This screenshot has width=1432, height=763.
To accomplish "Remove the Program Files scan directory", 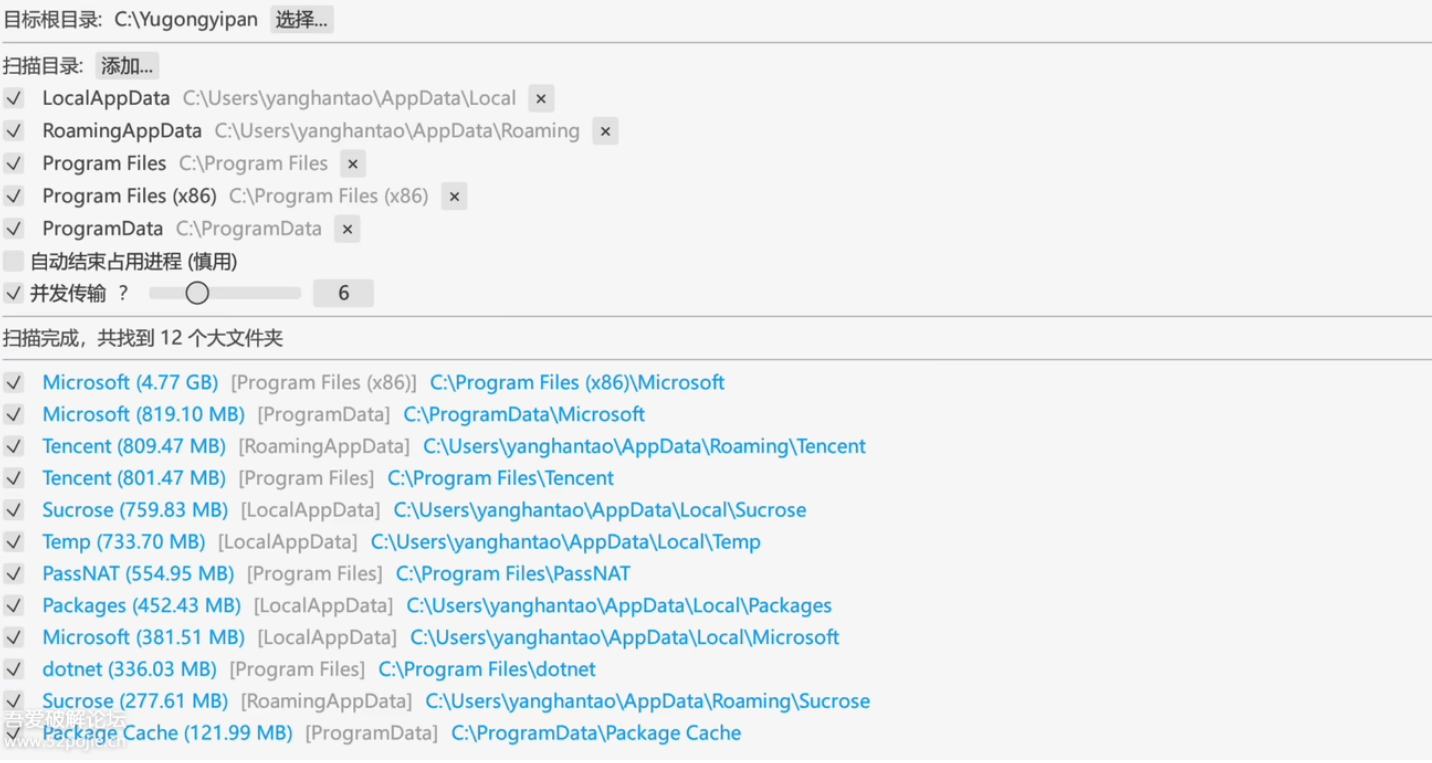I will (352, 164).
